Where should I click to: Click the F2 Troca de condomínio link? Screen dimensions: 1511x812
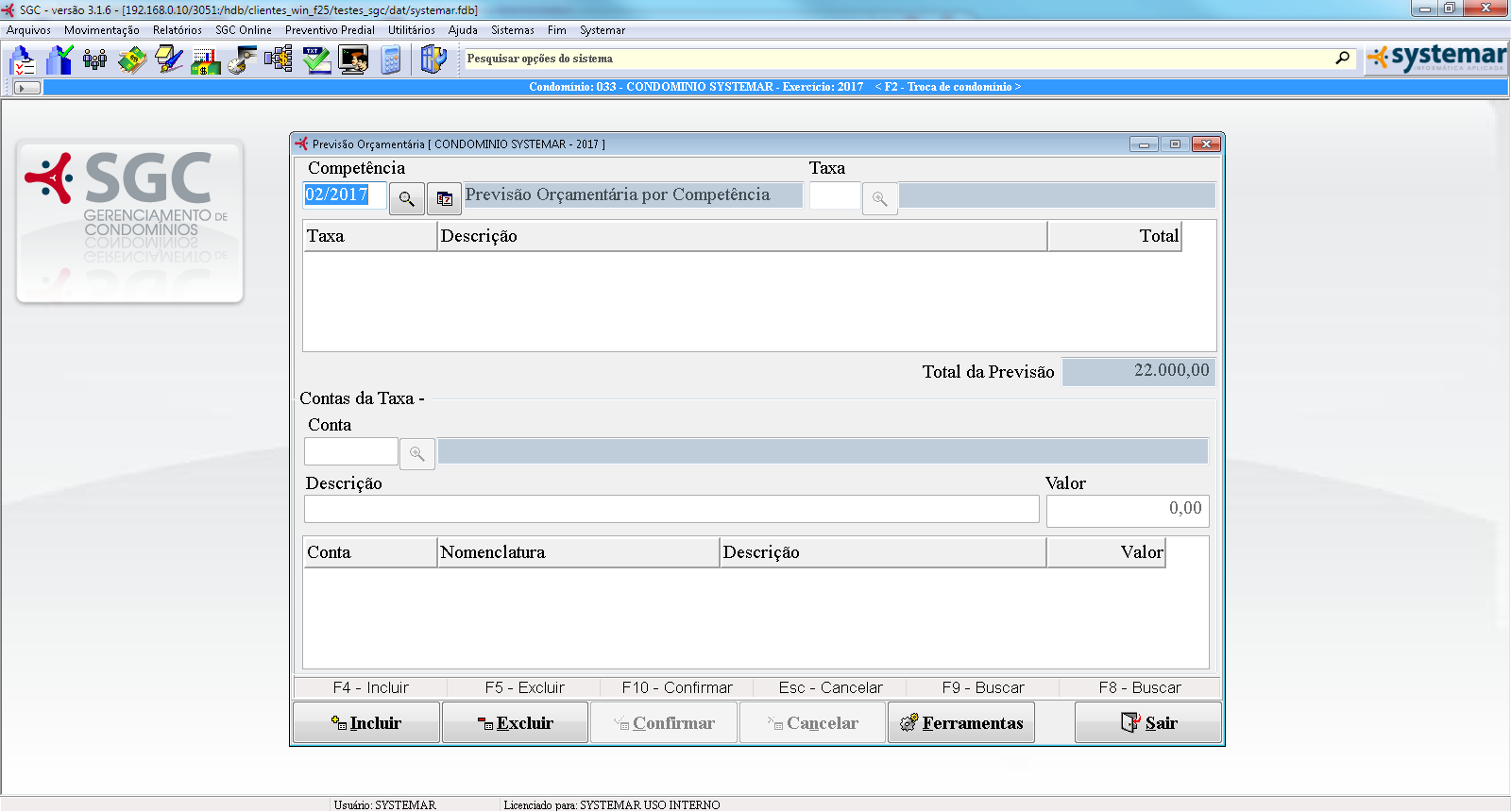pos(947,87)
